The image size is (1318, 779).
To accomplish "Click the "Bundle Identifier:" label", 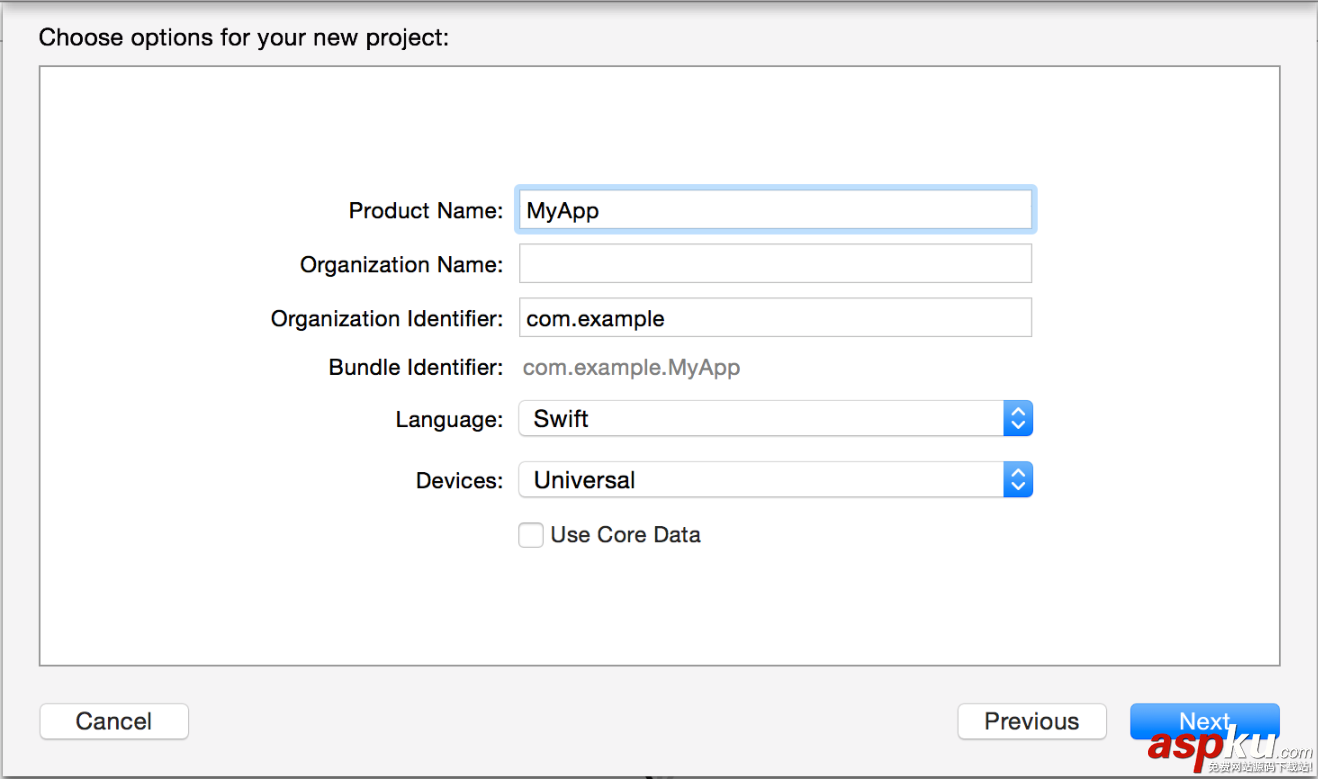I will (x=416, y=368).
